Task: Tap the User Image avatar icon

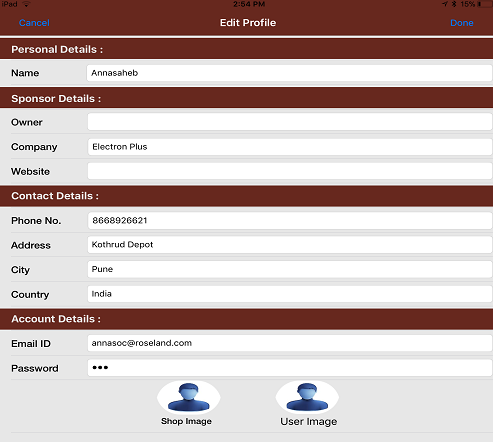Action: [307, 397]
